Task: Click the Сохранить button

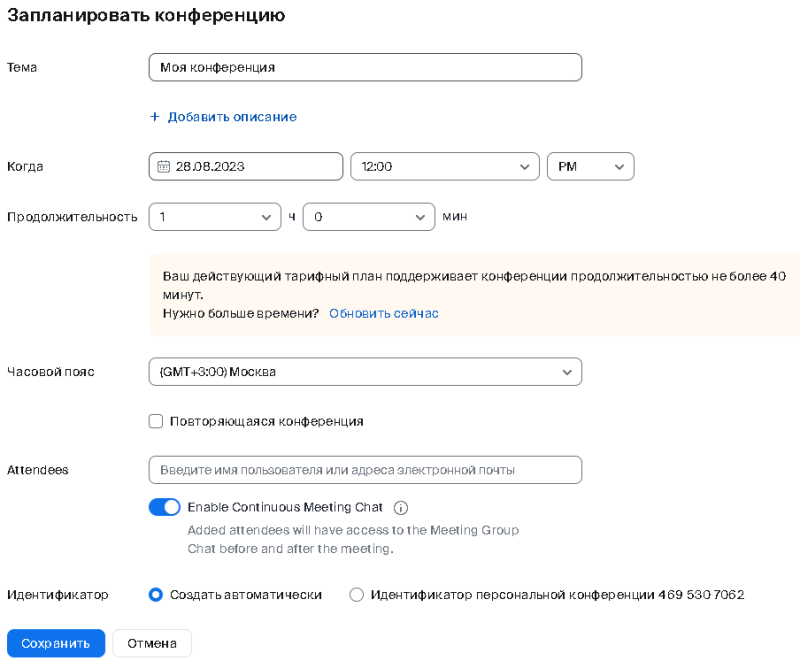Action: tap(56, 643)
